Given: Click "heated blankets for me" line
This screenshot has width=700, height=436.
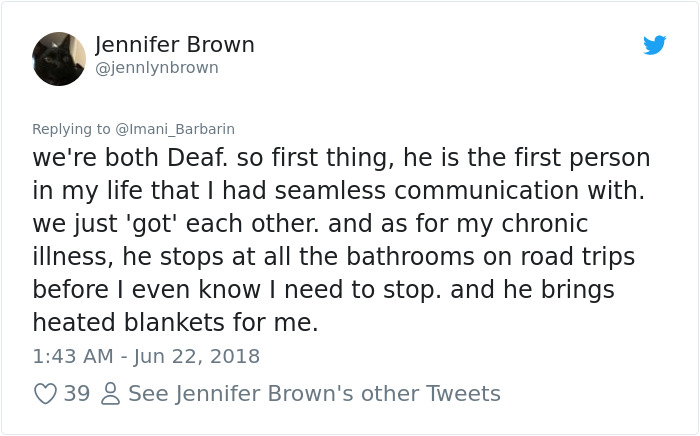Looking at the screenshot, I should click(175, 323).
